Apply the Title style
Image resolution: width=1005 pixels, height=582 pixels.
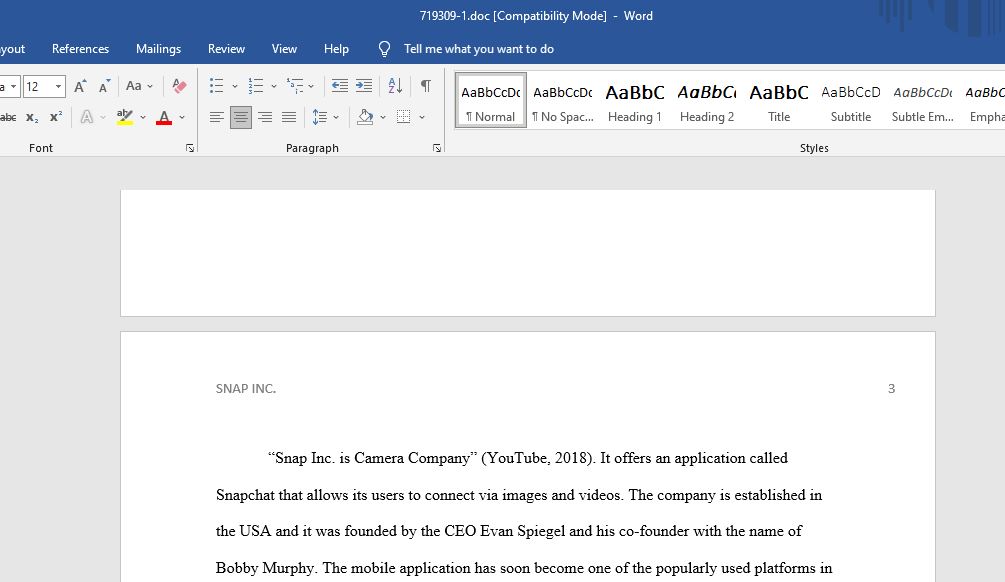779,100
